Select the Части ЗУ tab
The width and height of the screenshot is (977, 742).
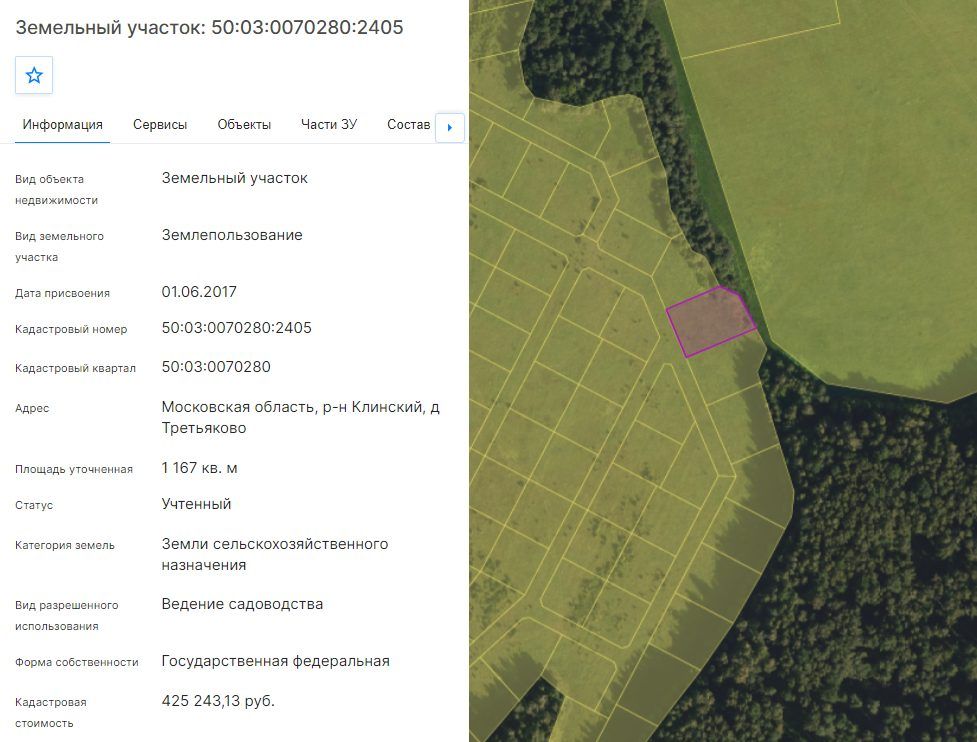tap(329, 125)
